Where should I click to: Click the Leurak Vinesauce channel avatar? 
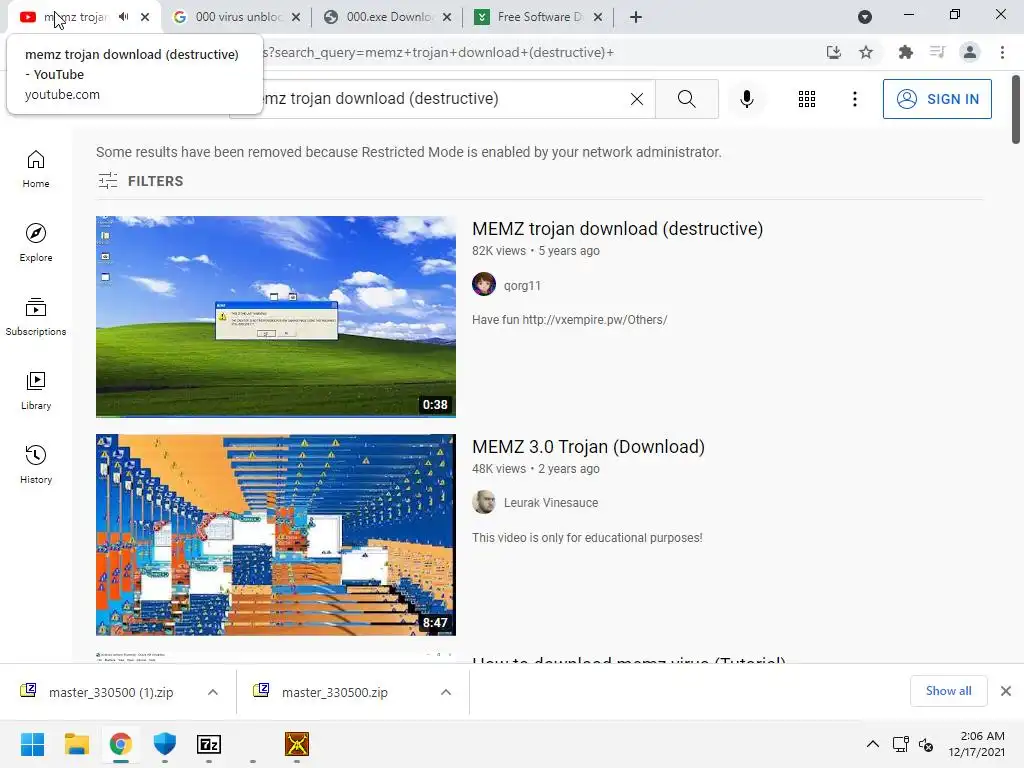tap(484, 502)
